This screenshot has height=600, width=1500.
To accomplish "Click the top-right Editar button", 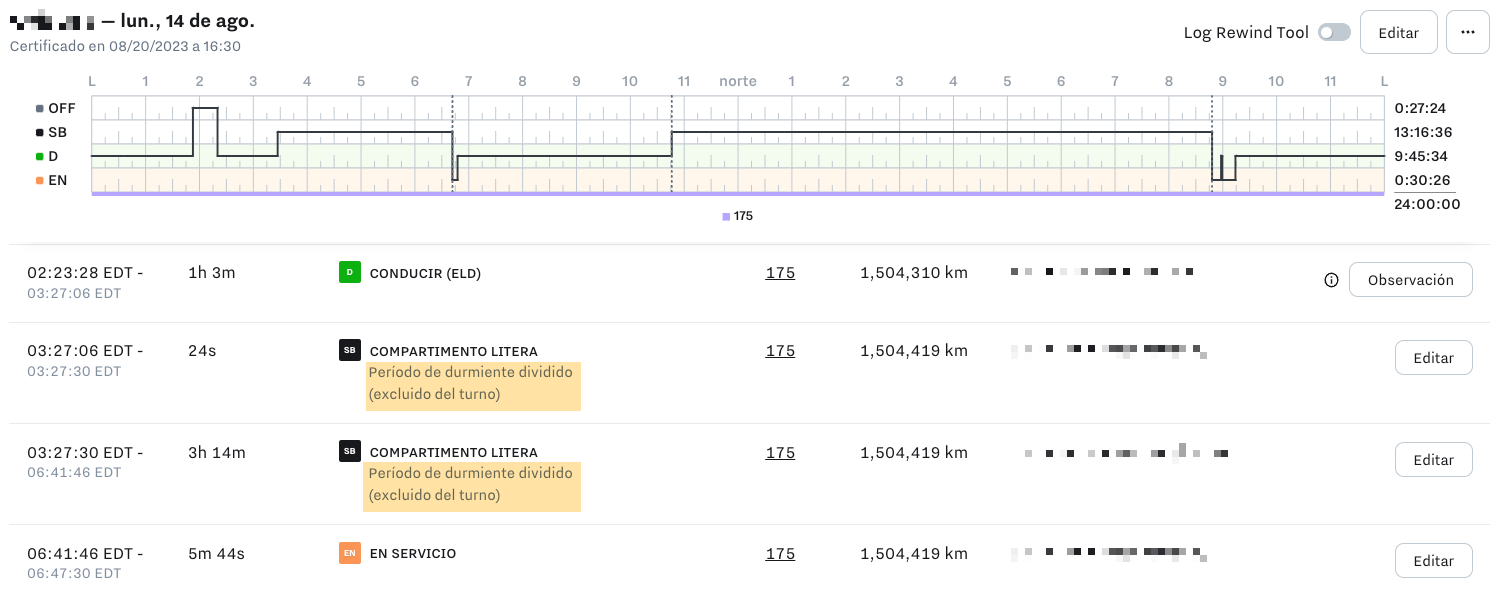I will click(x=1398, y=32).
